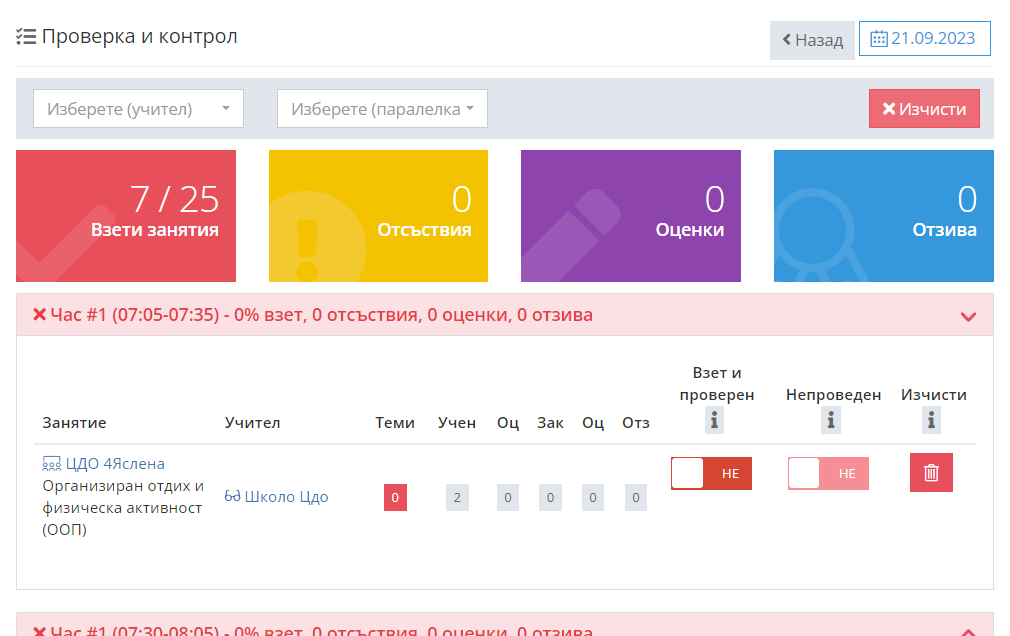Click the checklist icon beside page title
This screenshot has width=1010, height=636.
pyautogui.click(x=26, y=37)
